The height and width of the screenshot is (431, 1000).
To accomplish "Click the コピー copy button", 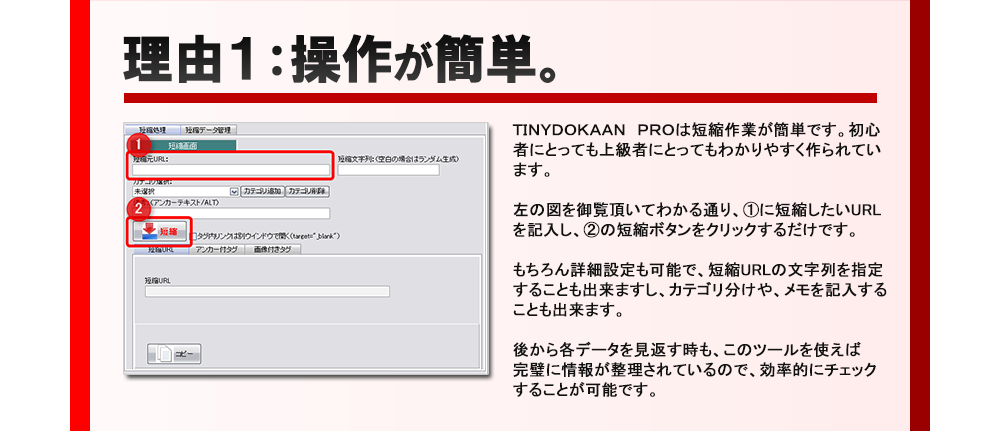I will (175, 353).
